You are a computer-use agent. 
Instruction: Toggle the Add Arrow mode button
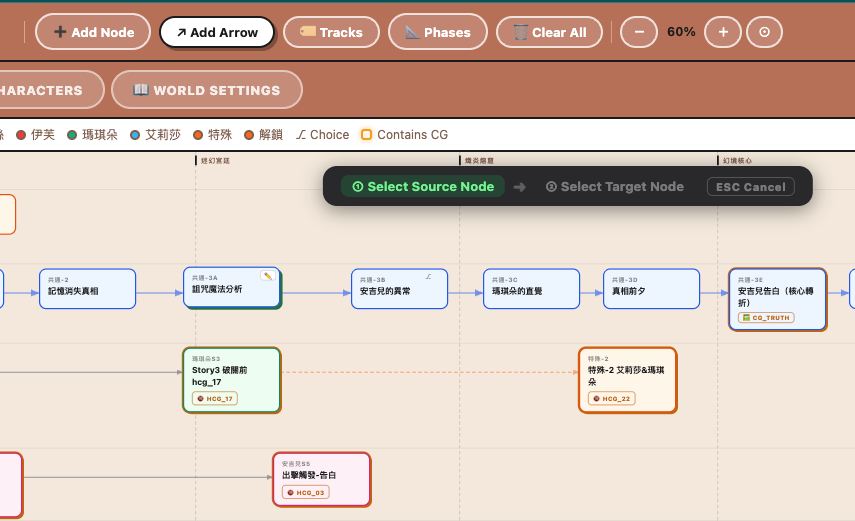pos(217,32)
